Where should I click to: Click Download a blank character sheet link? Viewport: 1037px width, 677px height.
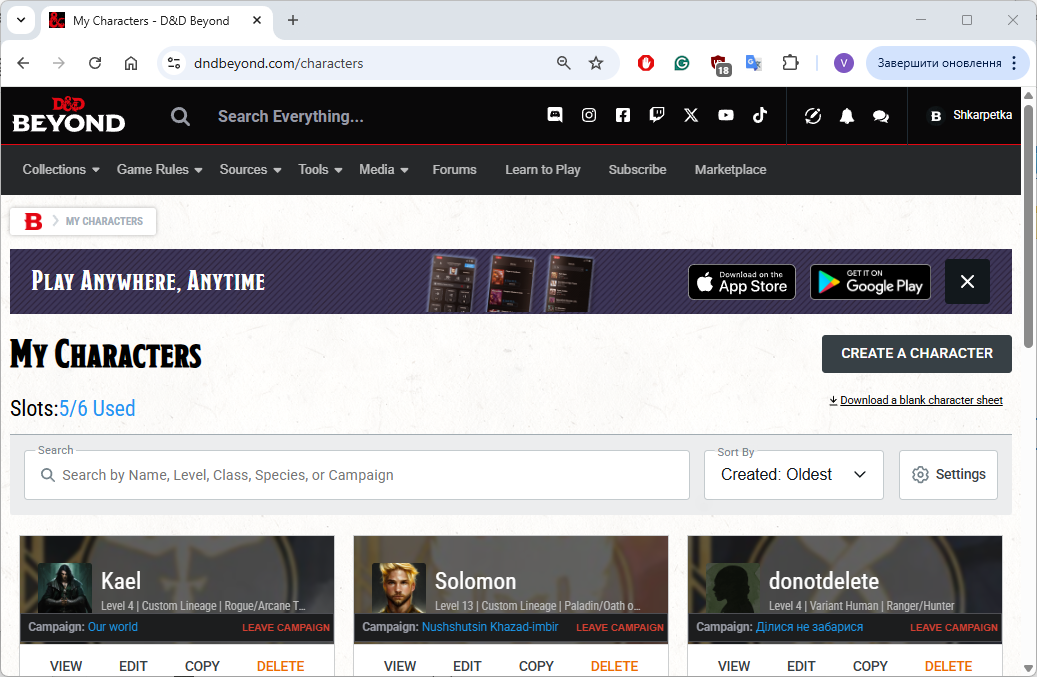tap(920, 400)
